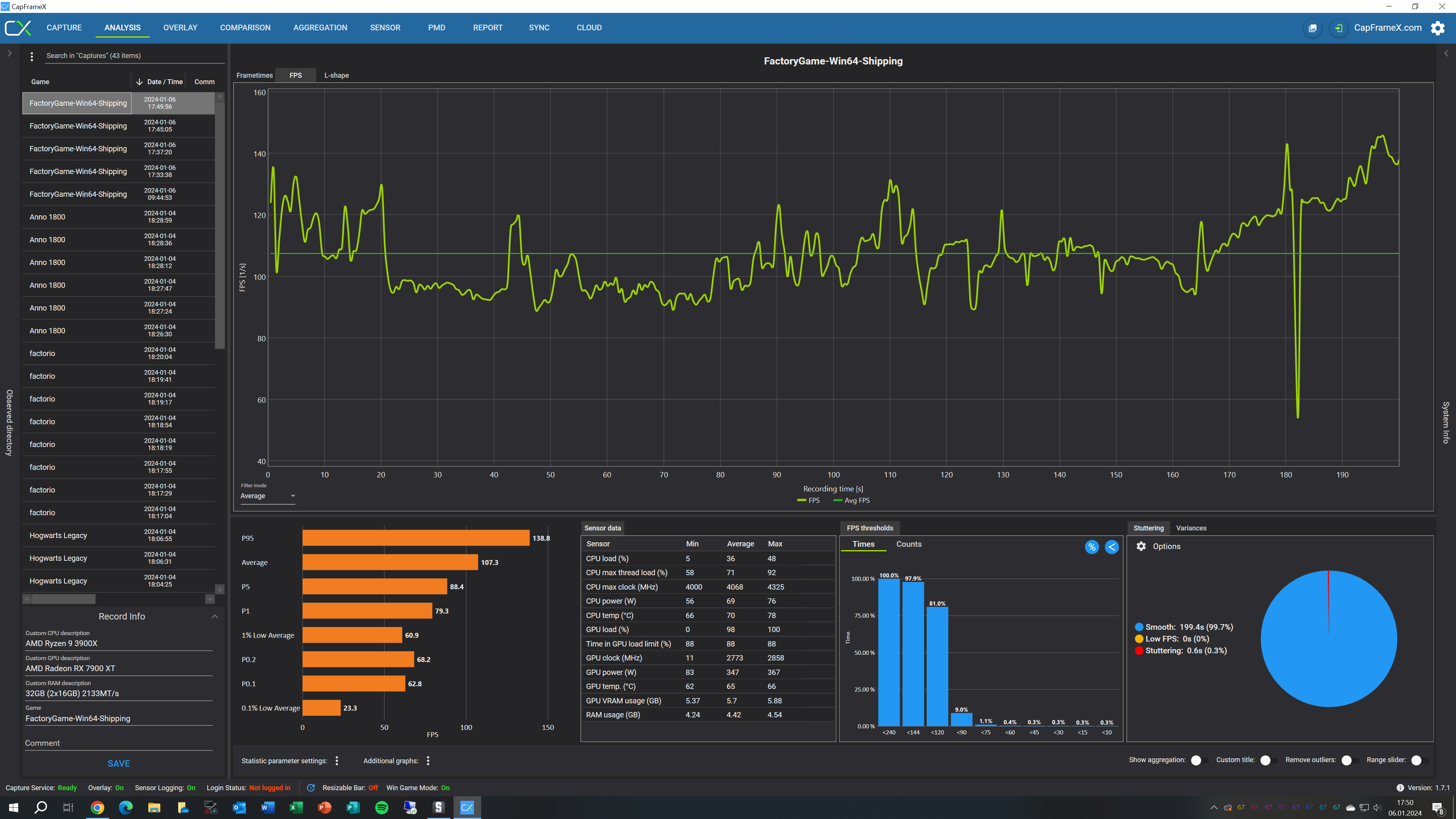This screenshot has width=1456, height=819.
Task: Click the percent toggle in FPS thresholds
Action: click(x=1092, y=546)
